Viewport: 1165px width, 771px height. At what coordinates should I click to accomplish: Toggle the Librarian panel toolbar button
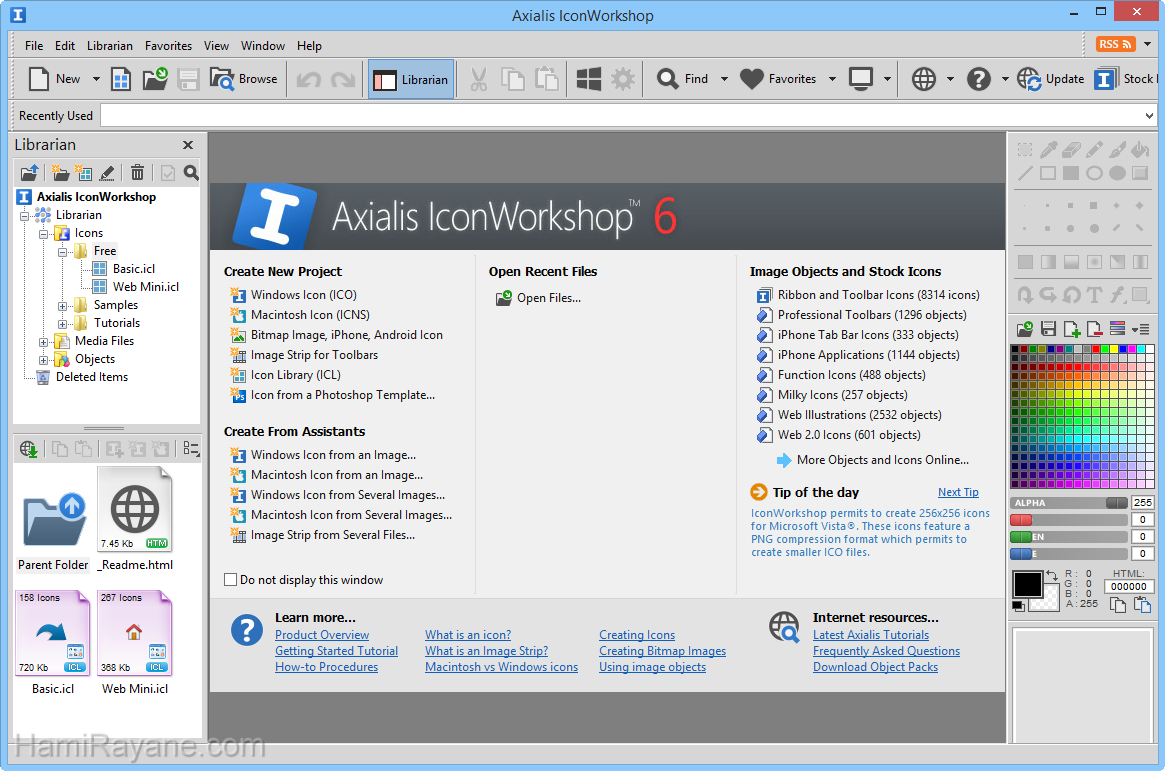(x=411, y=79)
